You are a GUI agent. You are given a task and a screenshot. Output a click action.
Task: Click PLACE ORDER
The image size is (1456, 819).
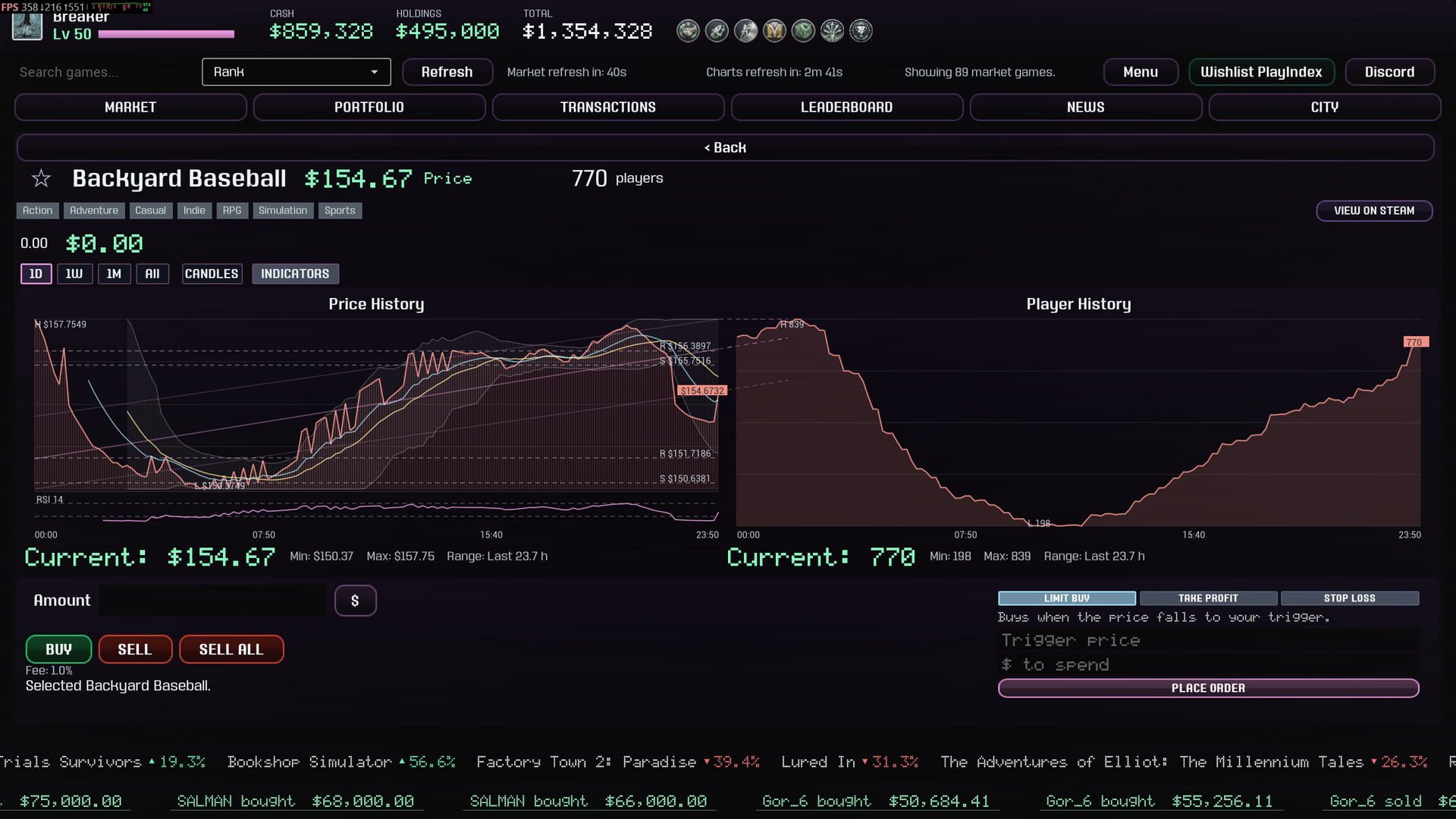pos(1209,688)
